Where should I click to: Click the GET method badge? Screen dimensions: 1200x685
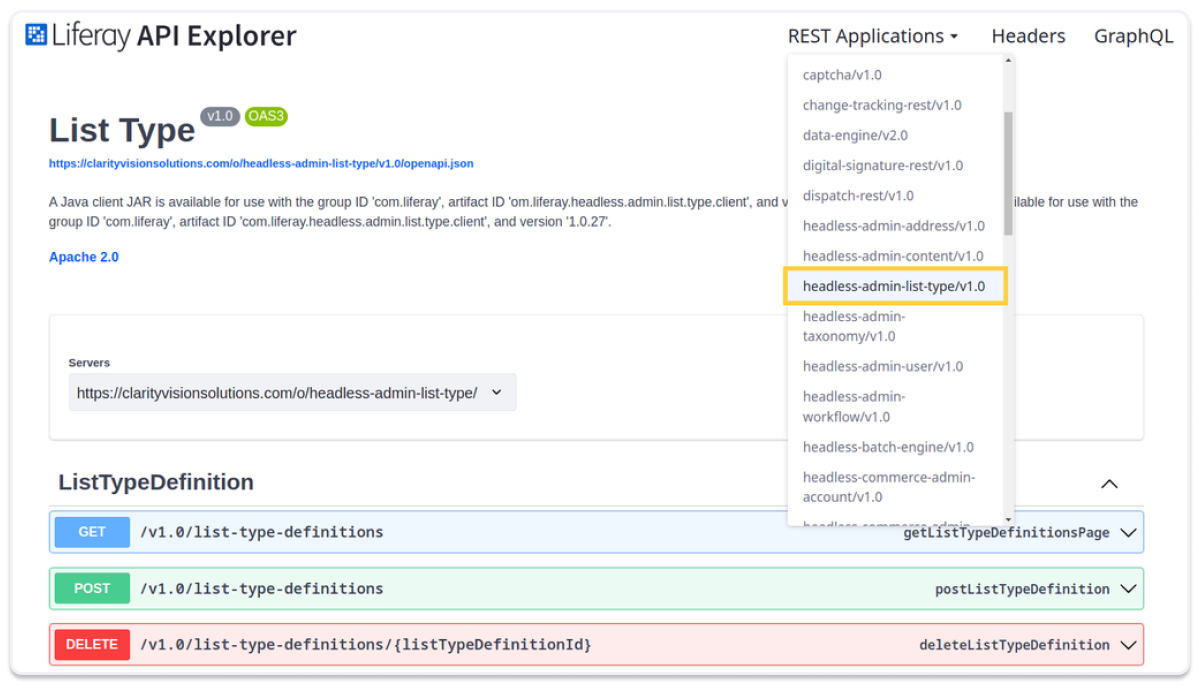tap(92, 532)
